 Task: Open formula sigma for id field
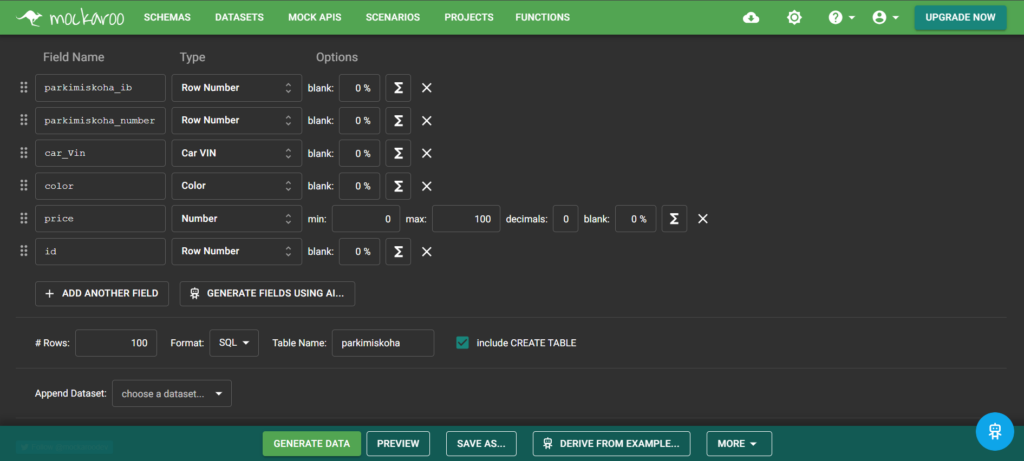(398, 251)
